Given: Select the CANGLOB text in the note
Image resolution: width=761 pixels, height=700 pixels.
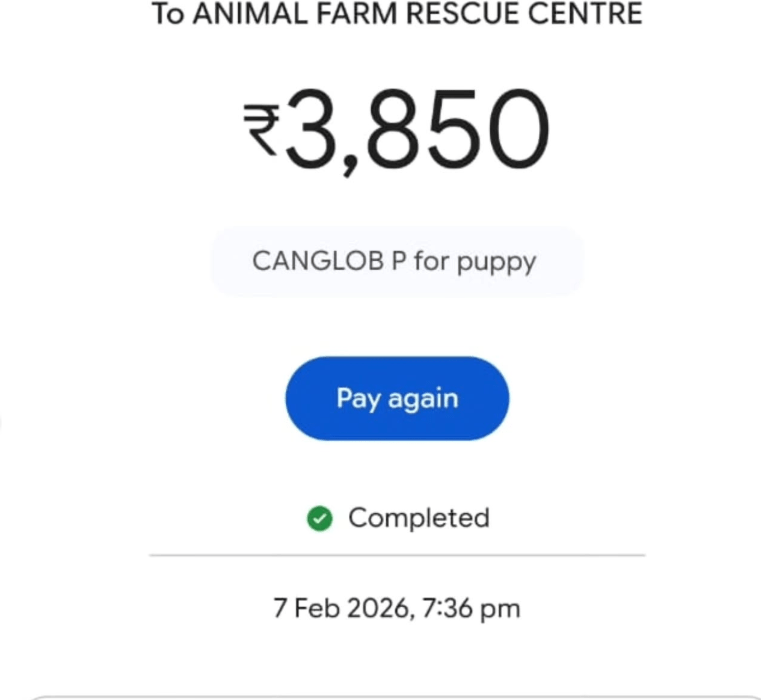Looking at the screenshot, I should coord(318,261).
